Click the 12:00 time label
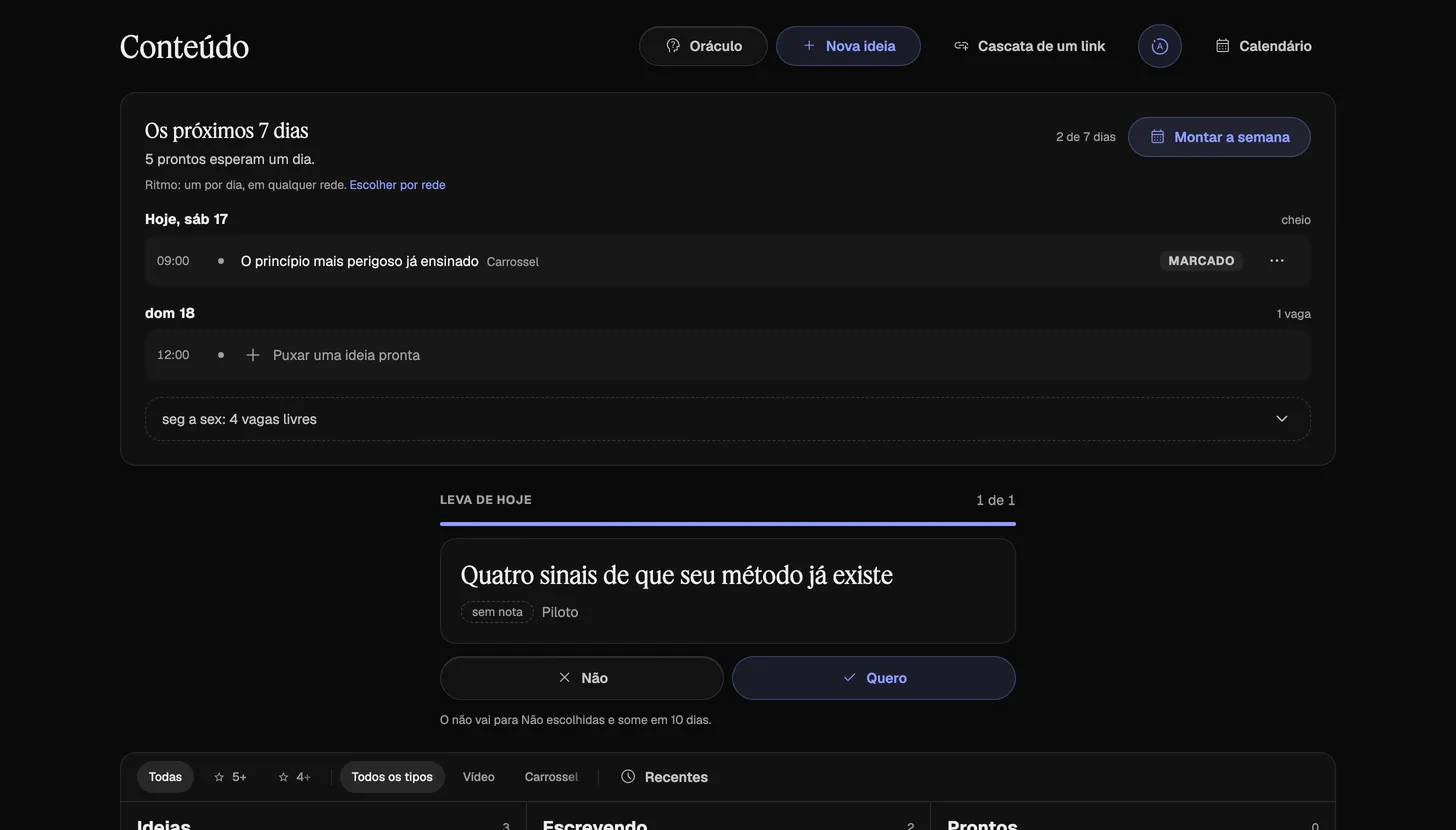Viewport: 1456px width, 830px height. click(x=173, y=355)
